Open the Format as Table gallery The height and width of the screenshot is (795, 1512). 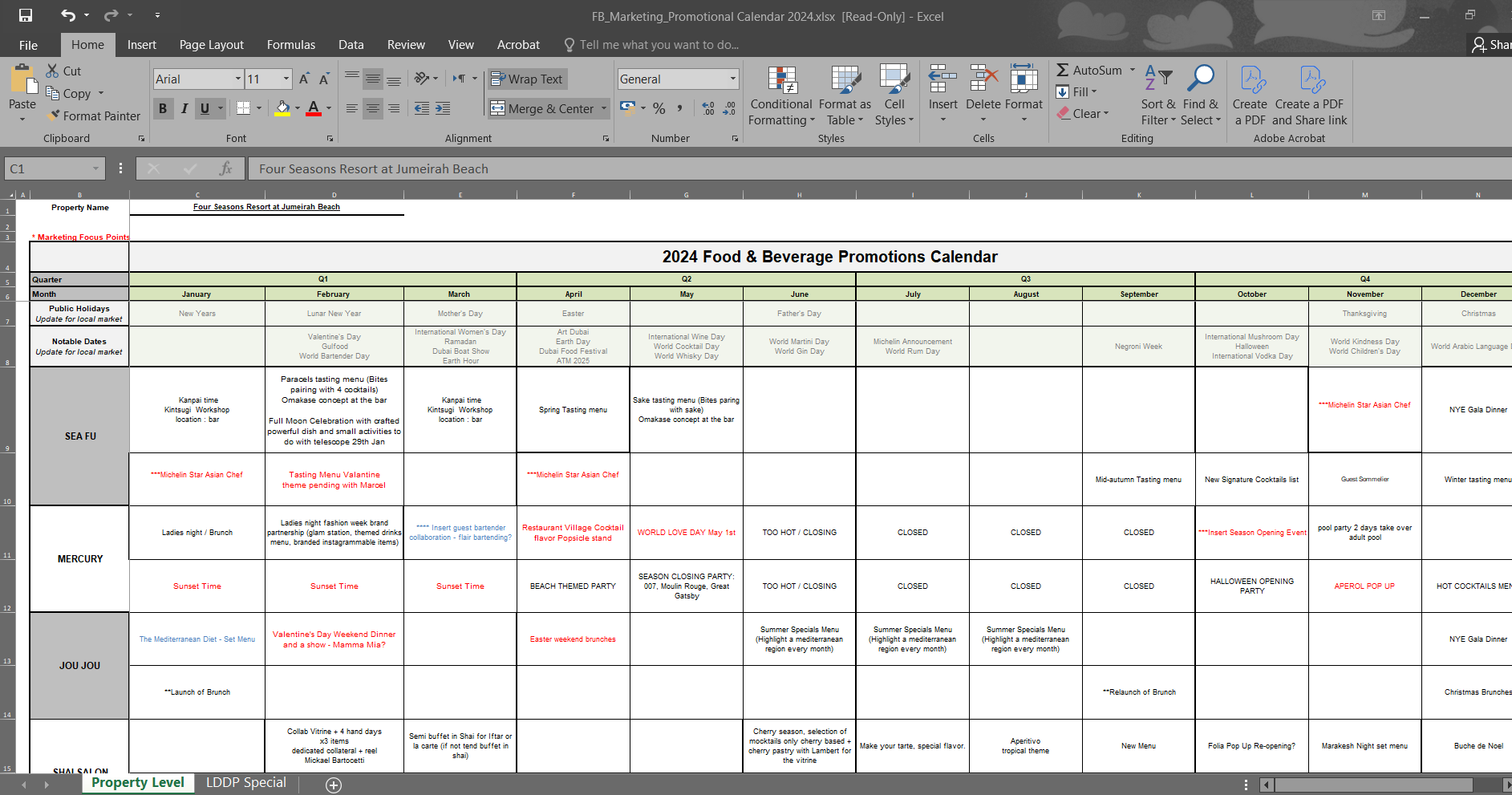[845, 95]
